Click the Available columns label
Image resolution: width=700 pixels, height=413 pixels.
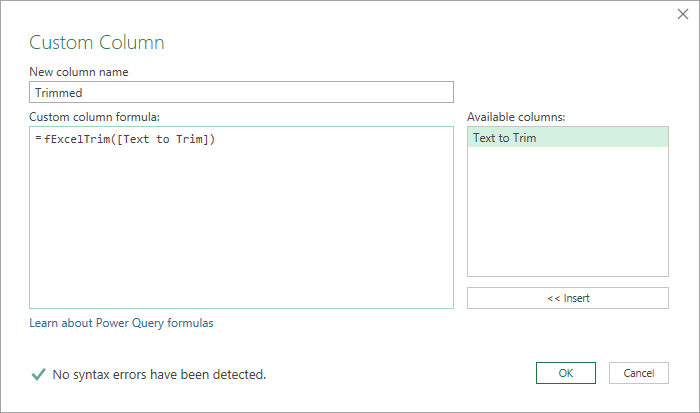click(516, 117)
